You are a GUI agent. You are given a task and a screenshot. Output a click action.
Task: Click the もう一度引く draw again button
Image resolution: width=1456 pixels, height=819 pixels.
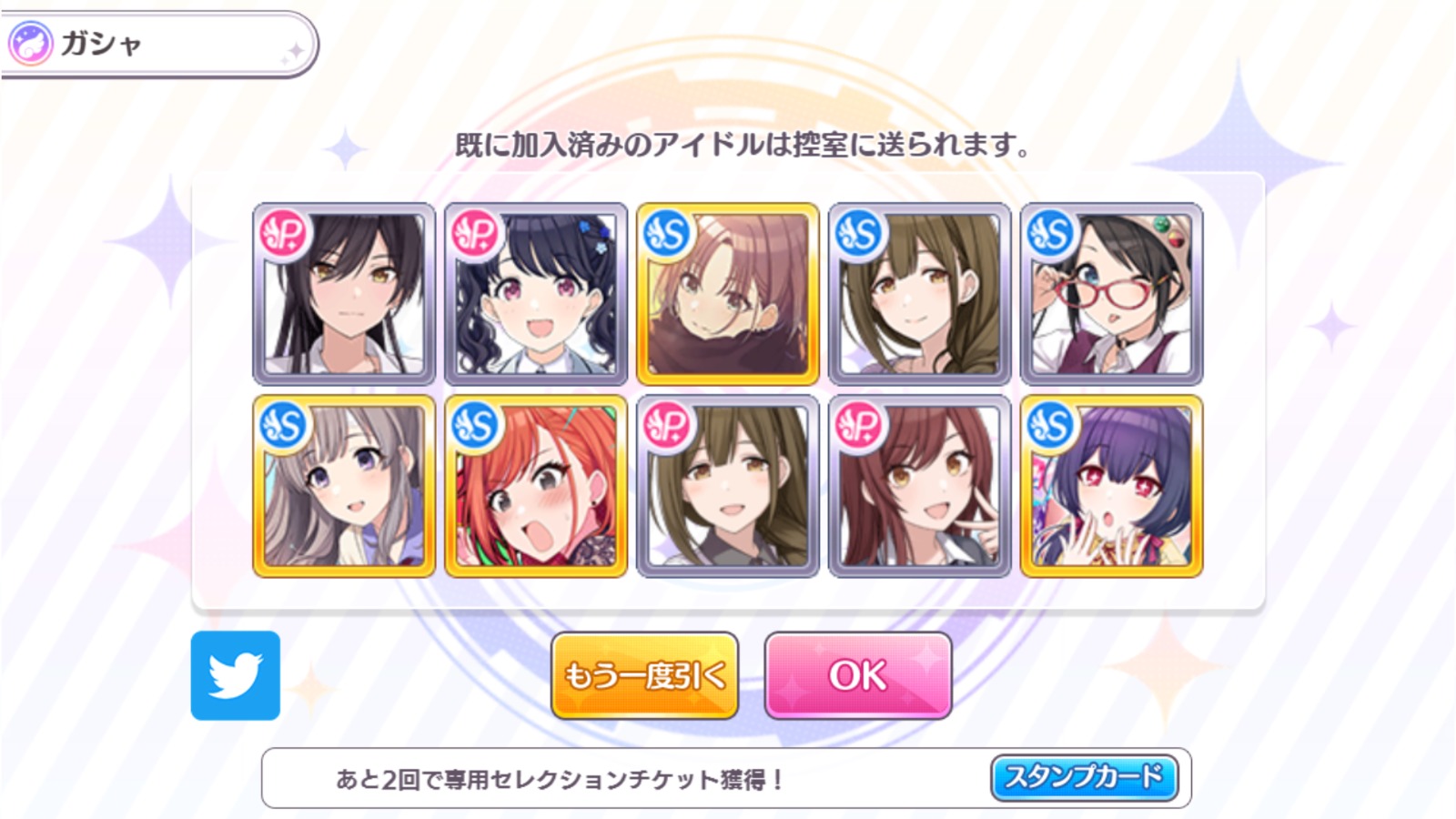click(644, 675)
